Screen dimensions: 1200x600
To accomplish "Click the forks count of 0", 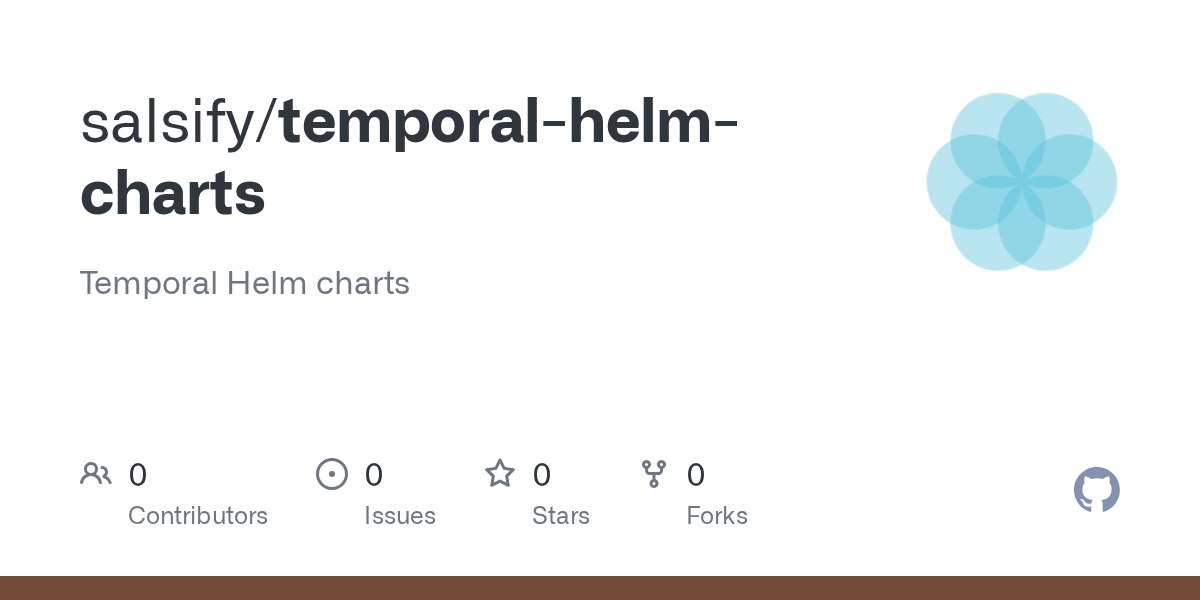I will 696,475.
